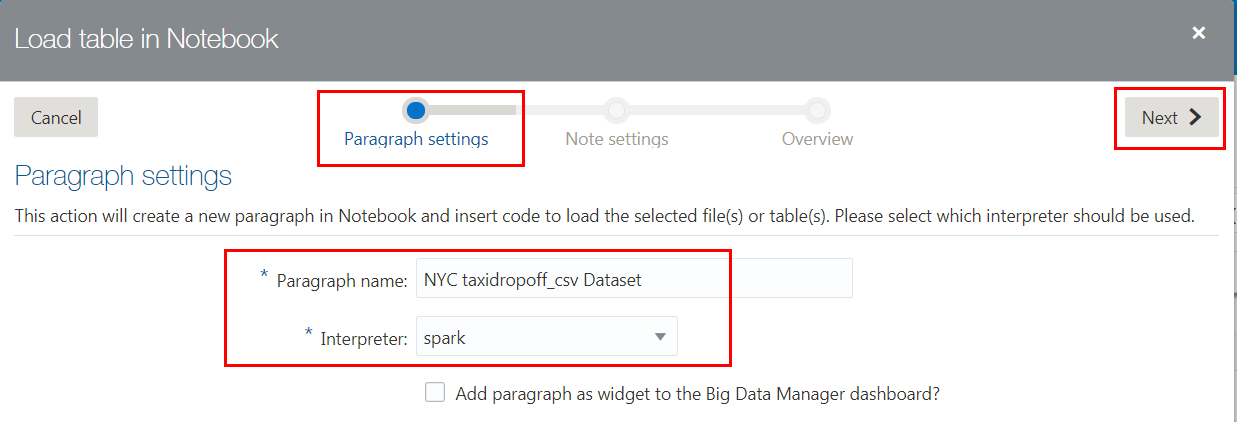
Task: Click the Note settings step circle
Action: coord(617,109)
